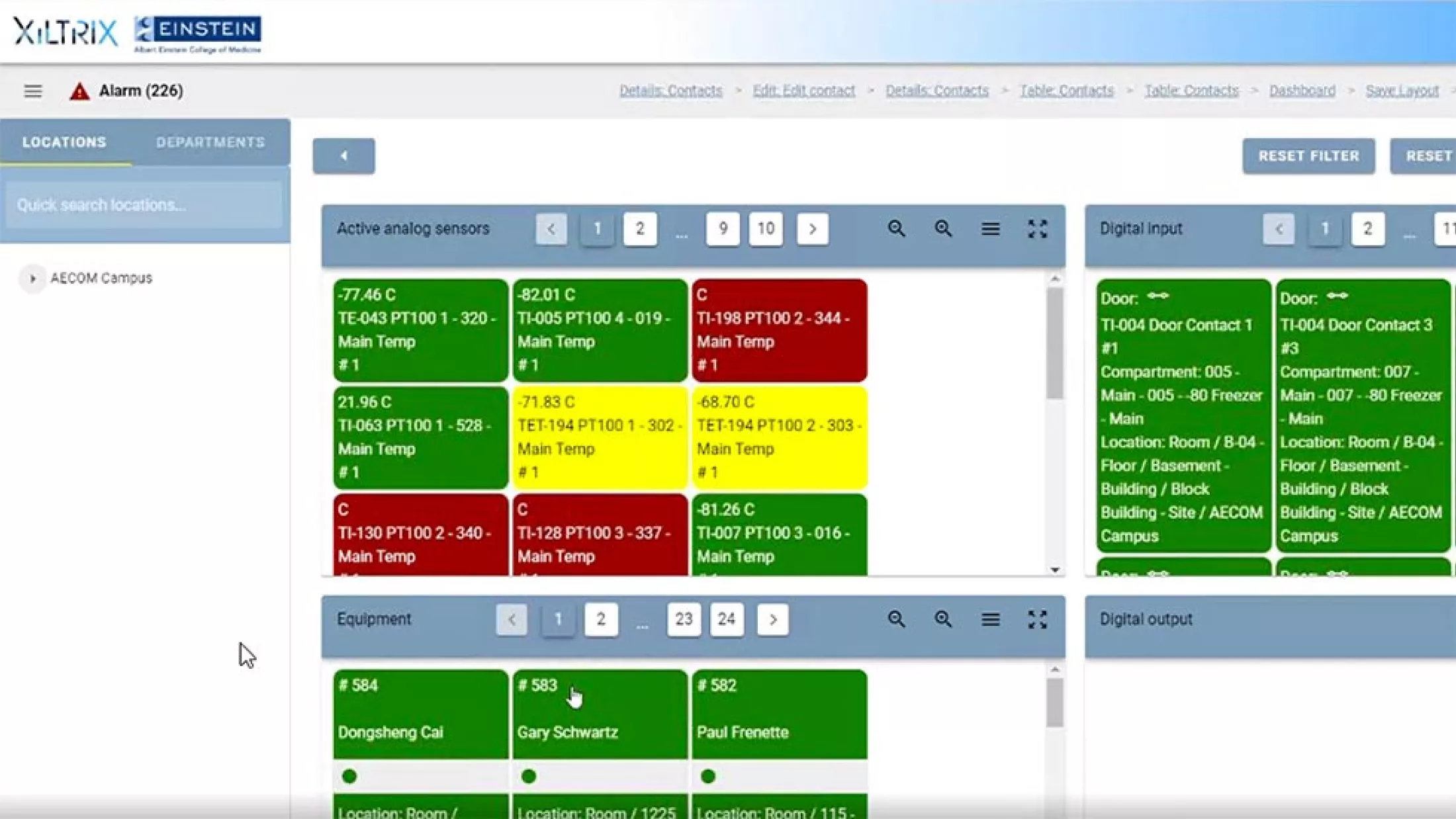Collapse sidebar with left arrow button
This screenshot has height=819, width=1456.
343,156
